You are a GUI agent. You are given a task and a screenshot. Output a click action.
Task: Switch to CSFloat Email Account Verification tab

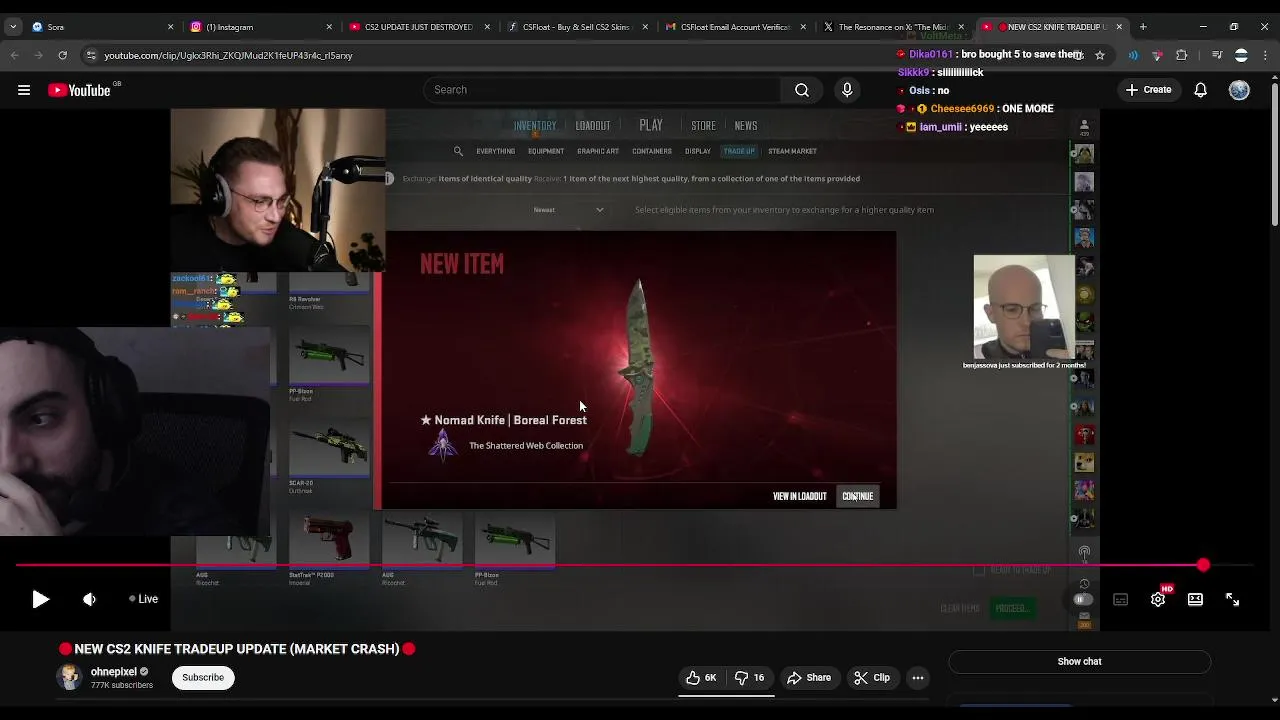(x=735, y=27)
